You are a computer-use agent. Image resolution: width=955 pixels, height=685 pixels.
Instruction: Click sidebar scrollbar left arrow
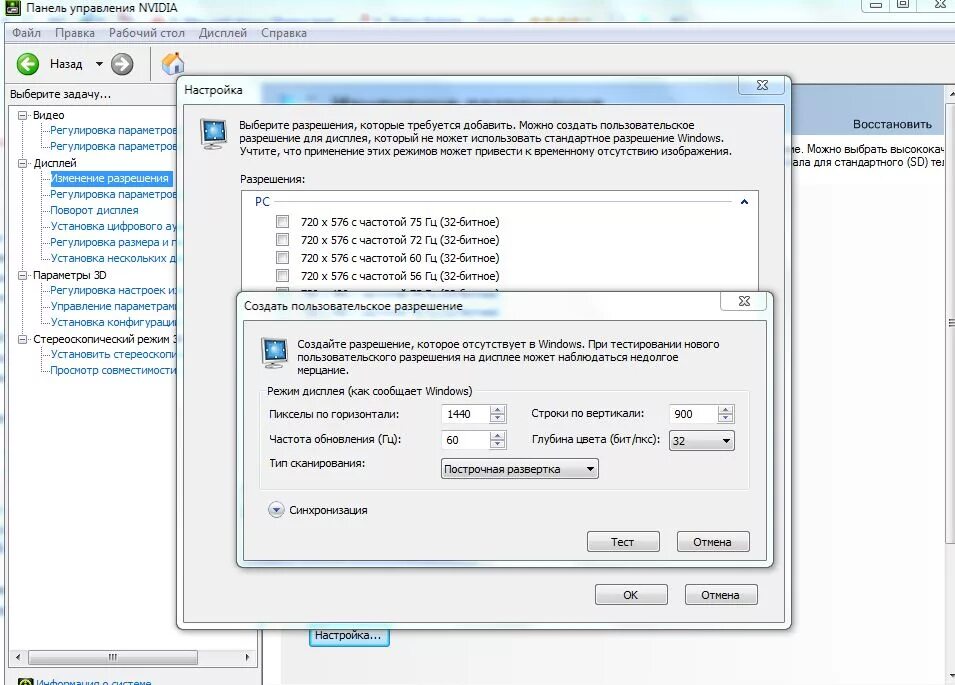click(18, 658)
